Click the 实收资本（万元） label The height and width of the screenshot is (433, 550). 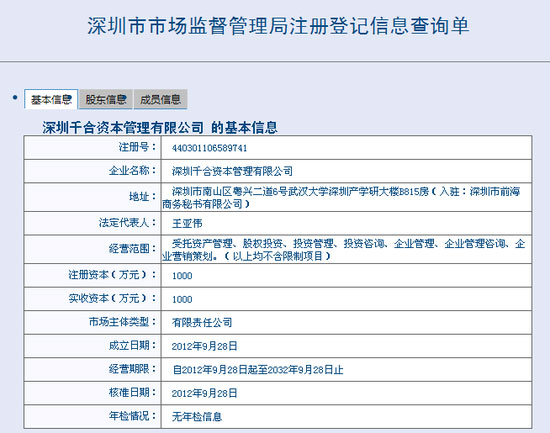pos(112,299)
